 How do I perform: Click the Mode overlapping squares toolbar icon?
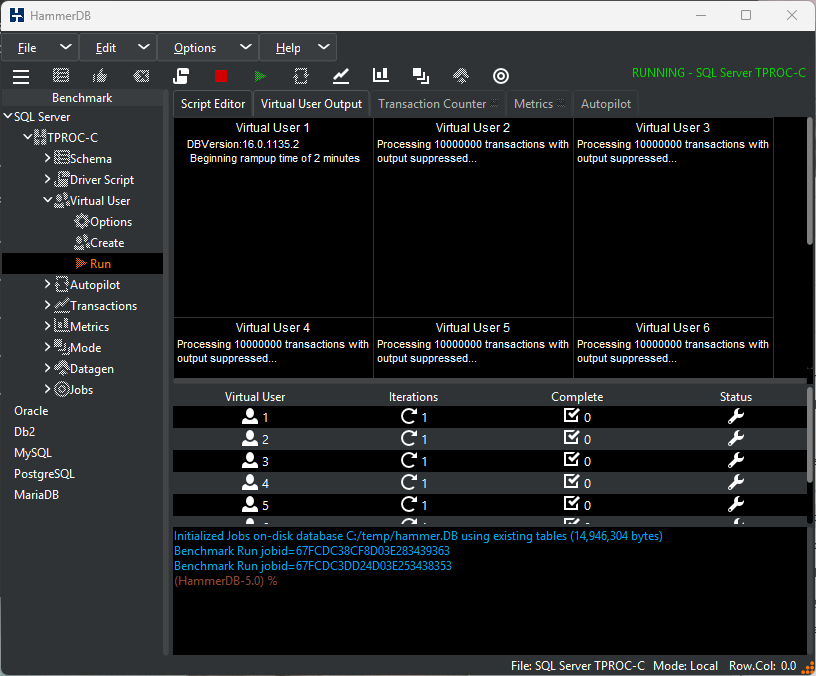pyautogui.click(x=421, y=76)
